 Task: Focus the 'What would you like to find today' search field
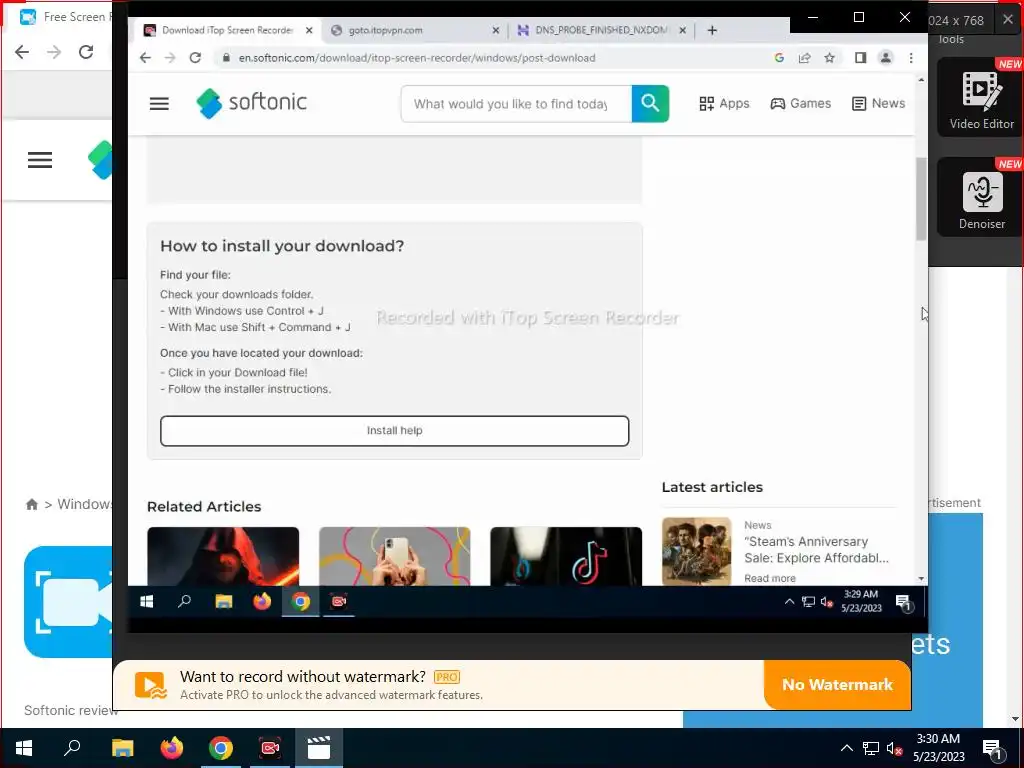tap(517, 103)
